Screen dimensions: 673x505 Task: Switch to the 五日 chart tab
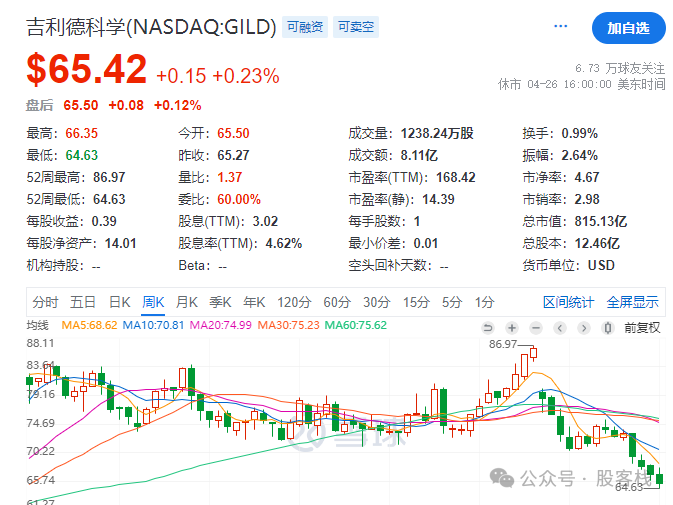pos(83,302)
